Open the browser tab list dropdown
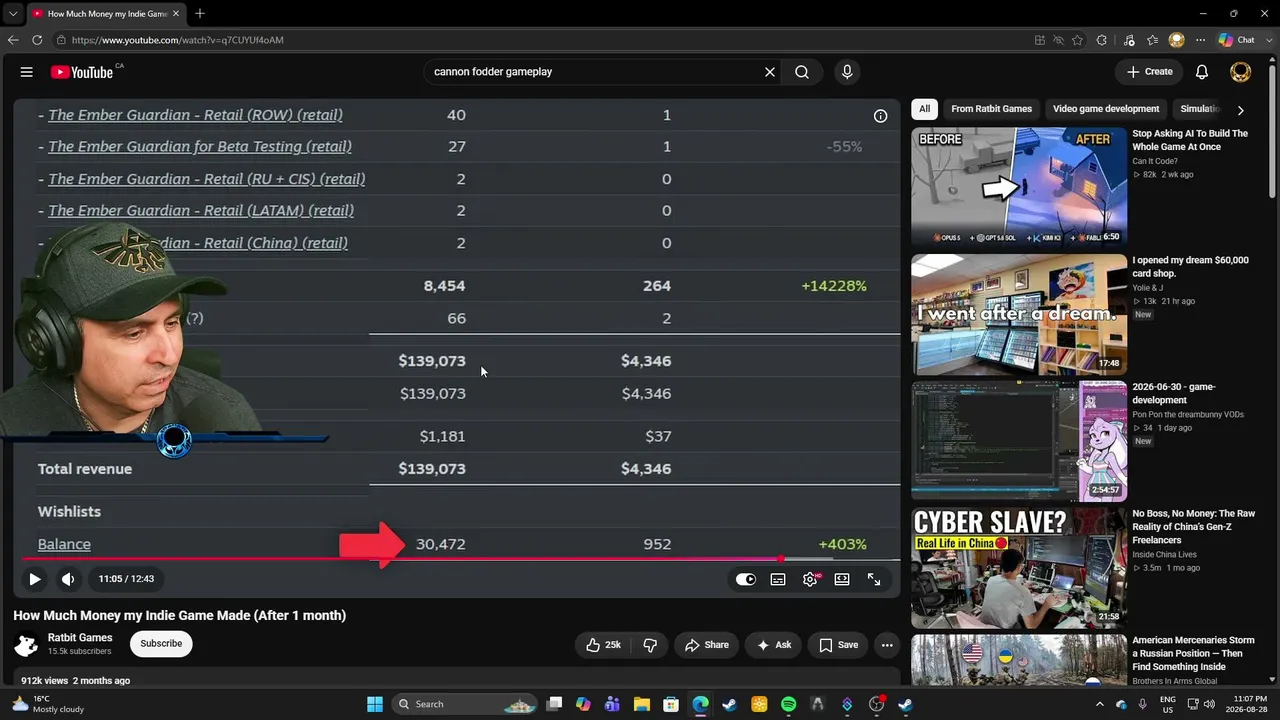 coord(13,14)
